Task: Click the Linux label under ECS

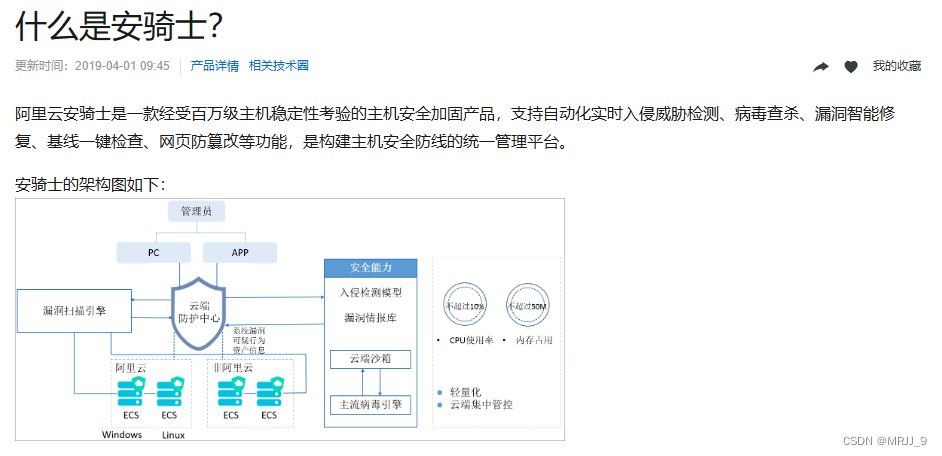Action: [173, 435]
